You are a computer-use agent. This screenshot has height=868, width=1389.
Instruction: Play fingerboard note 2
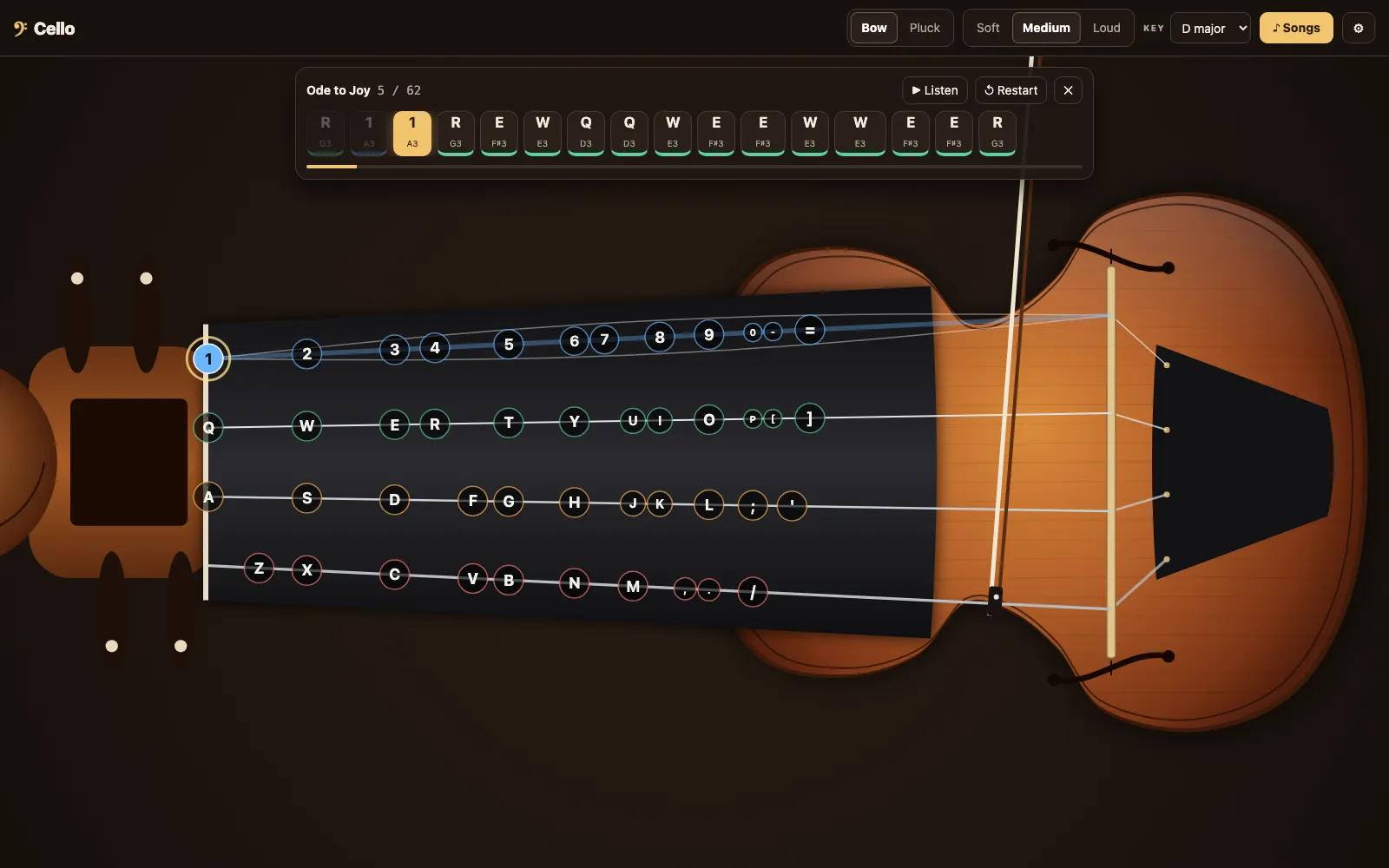(306, 354)
